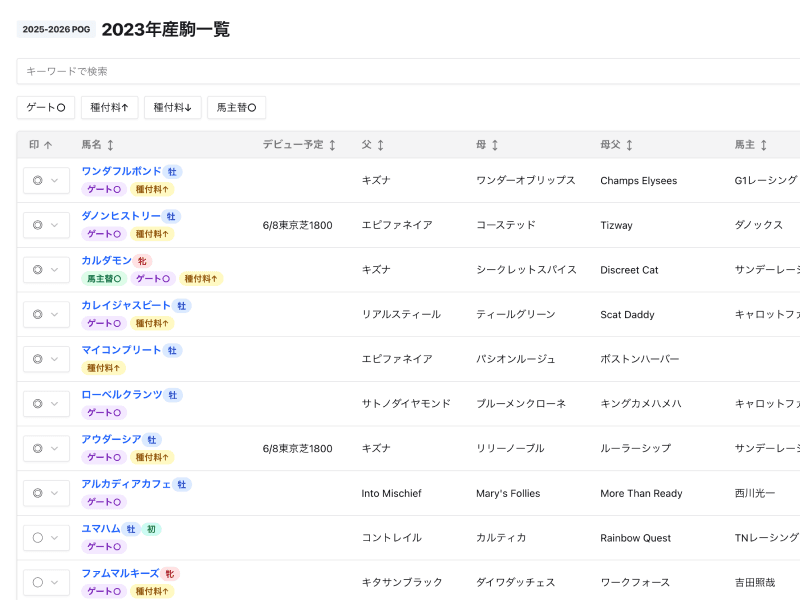800x600 pixels.
Task: Toggle the ゲート○ filter
Action: pyautogui.click(x=45, y=107)
